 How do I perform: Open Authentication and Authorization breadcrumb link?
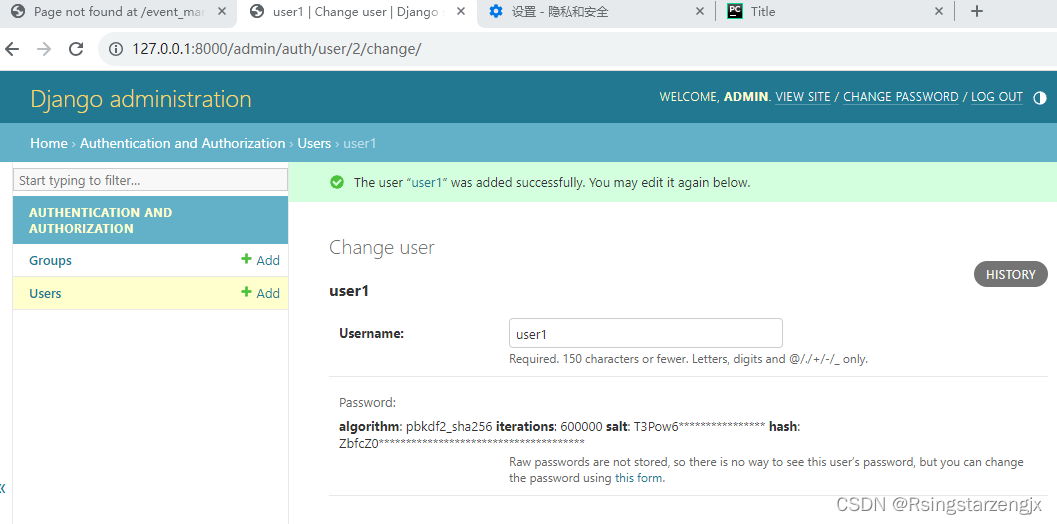[x=183, y=144]
